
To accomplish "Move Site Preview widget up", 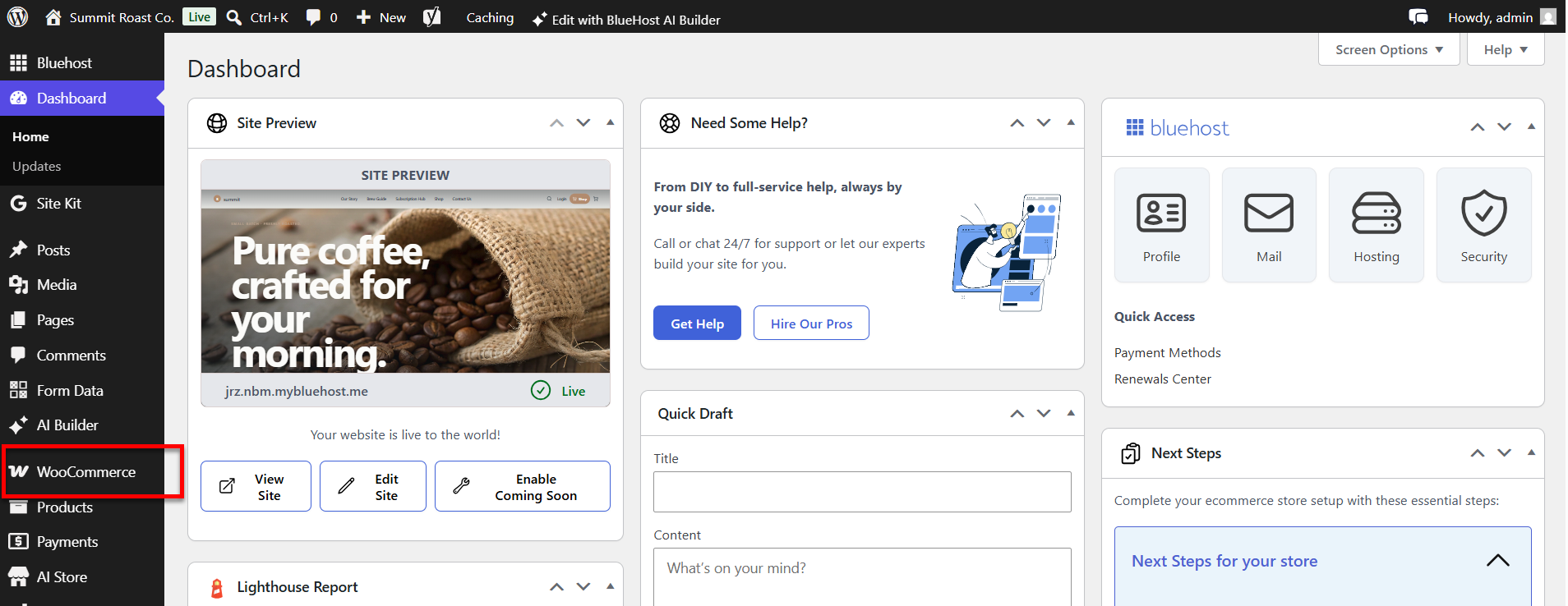I will pyautogui.click(x=557, y=123).
